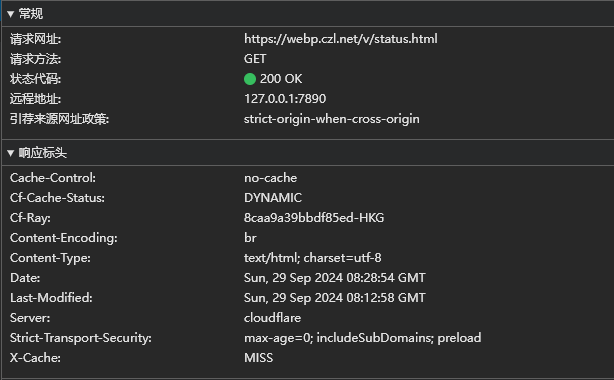Click the Last-Modified timestamp value
This screenshot has width=614, height=380.
335,298
